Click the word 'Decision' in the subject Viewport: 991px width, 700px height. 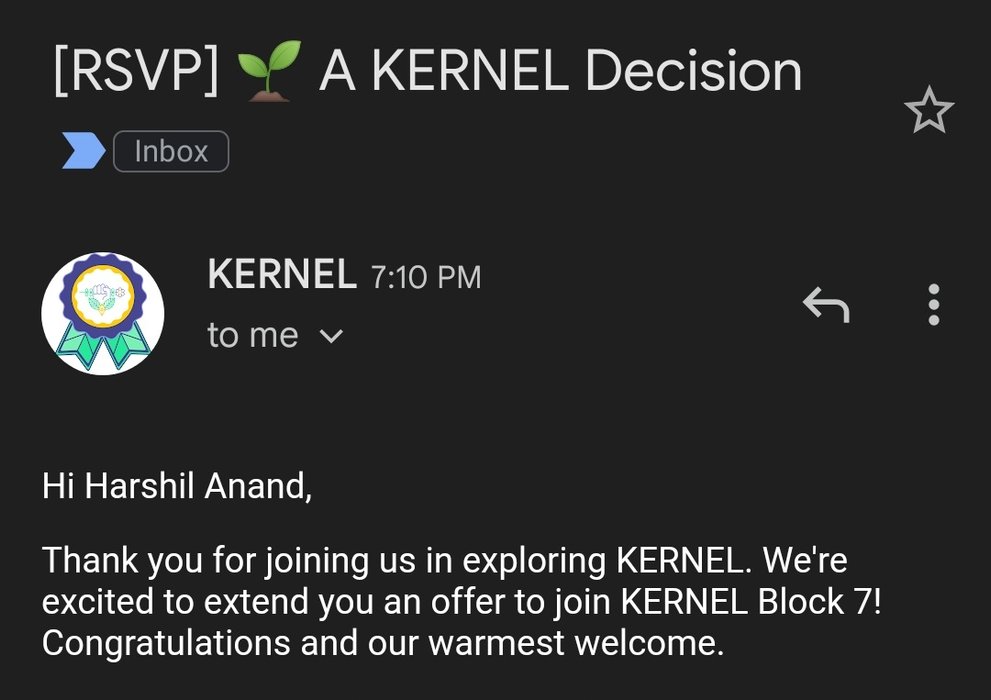tap(693, 71)
